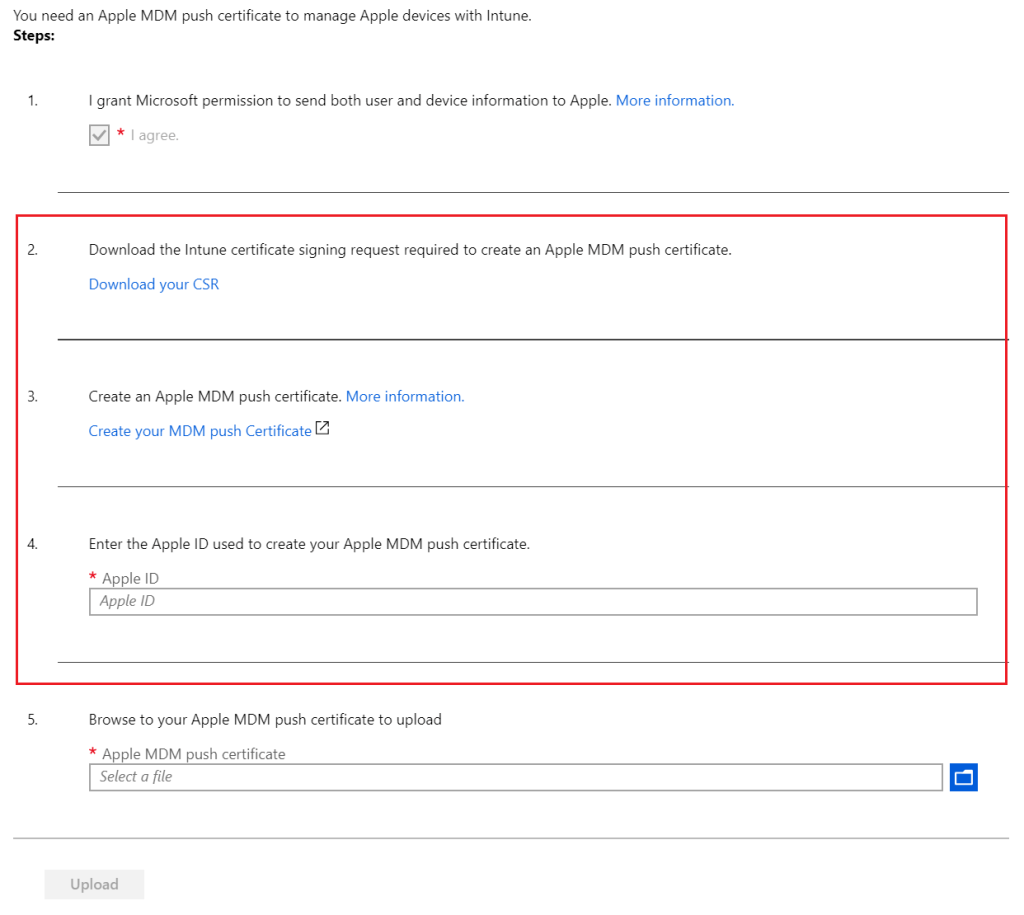Click the Download your CSR link

153,285
